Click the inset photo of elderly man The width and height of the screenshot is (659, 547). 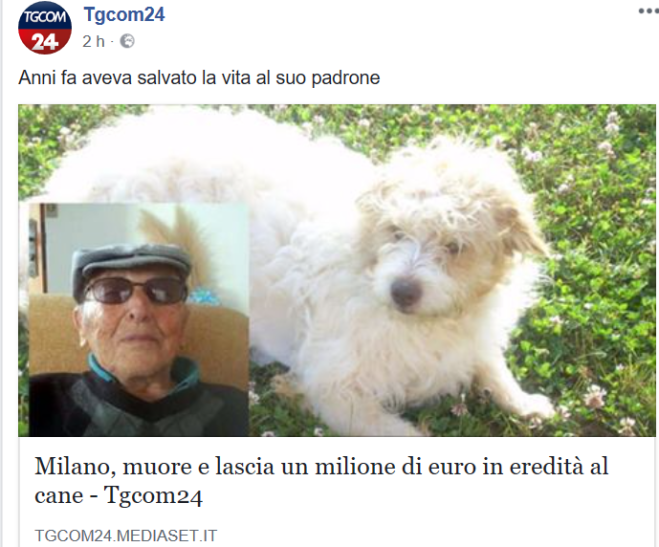tap(139, 320)
